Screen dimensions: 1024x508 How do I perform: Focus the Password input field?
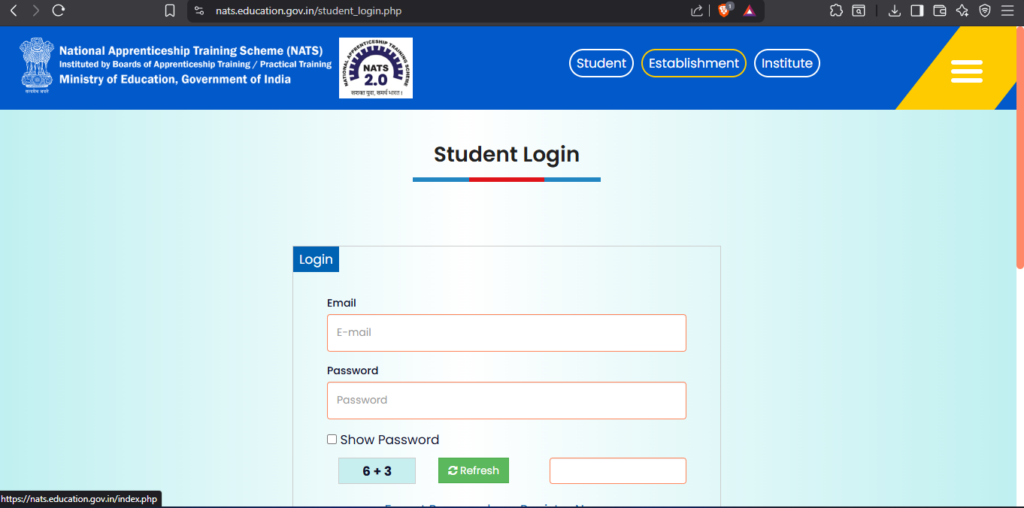tap(506, 400)
